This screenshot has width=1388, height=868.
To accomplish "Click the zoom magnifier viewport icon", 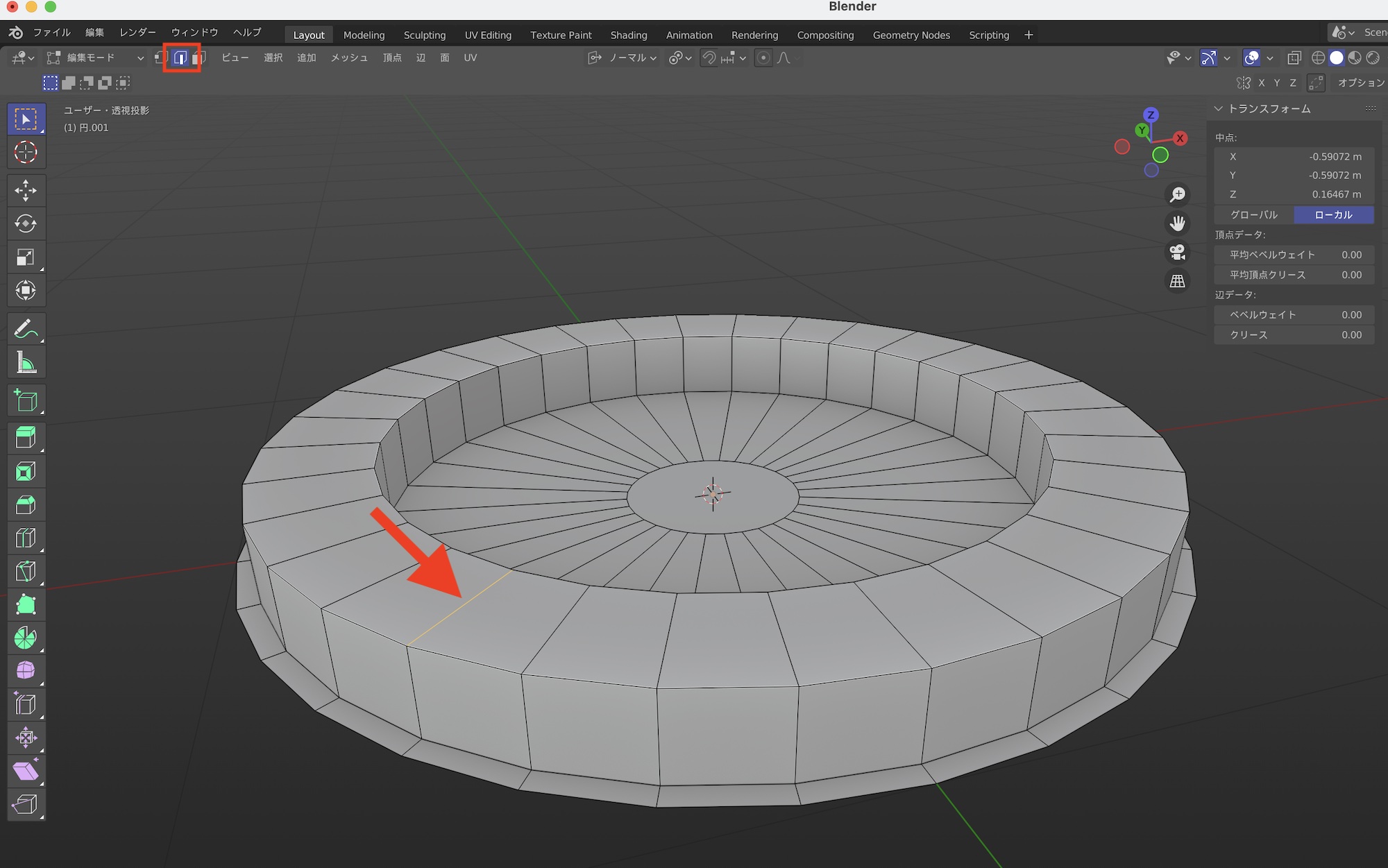I will coord(1178,194).
